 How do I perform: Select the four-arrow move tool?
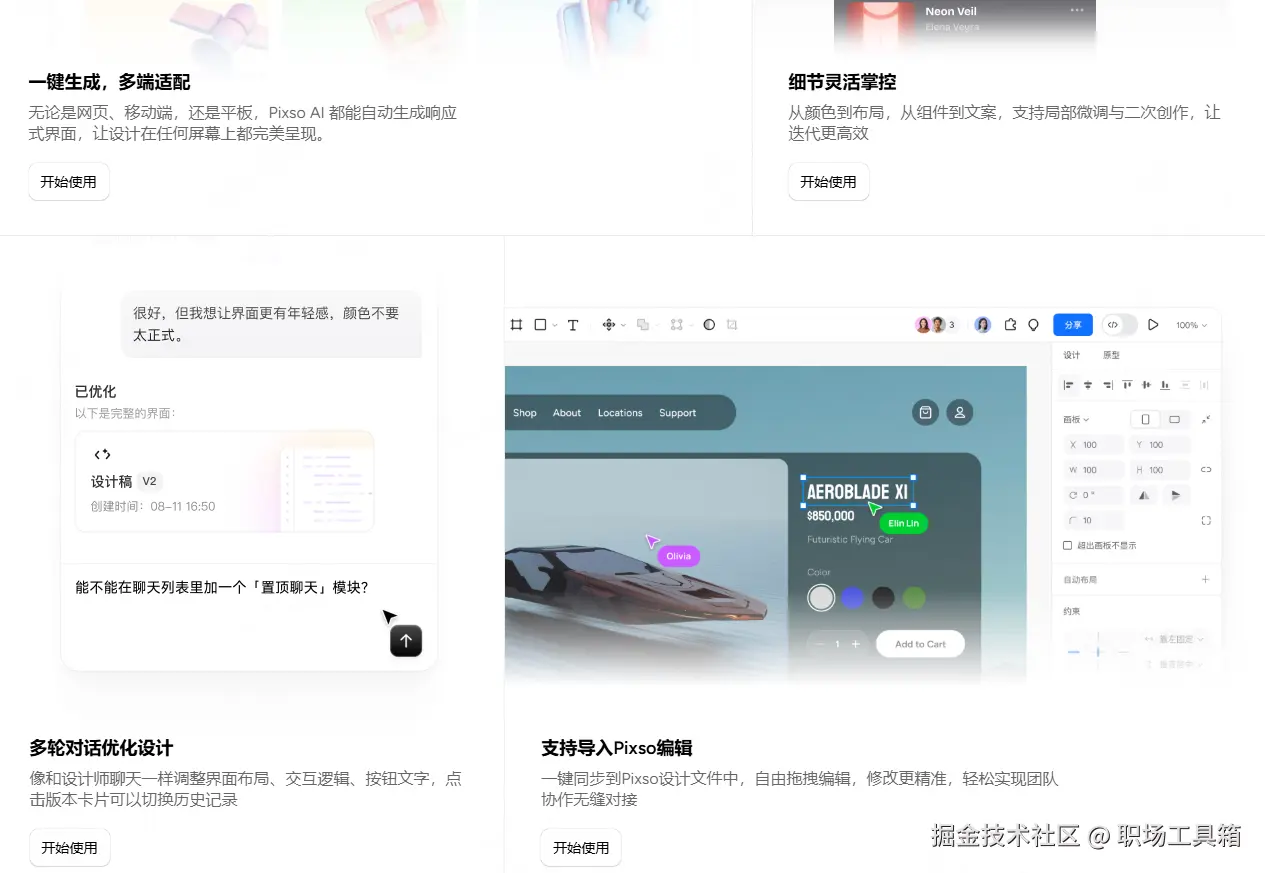[x=608, y=325]
